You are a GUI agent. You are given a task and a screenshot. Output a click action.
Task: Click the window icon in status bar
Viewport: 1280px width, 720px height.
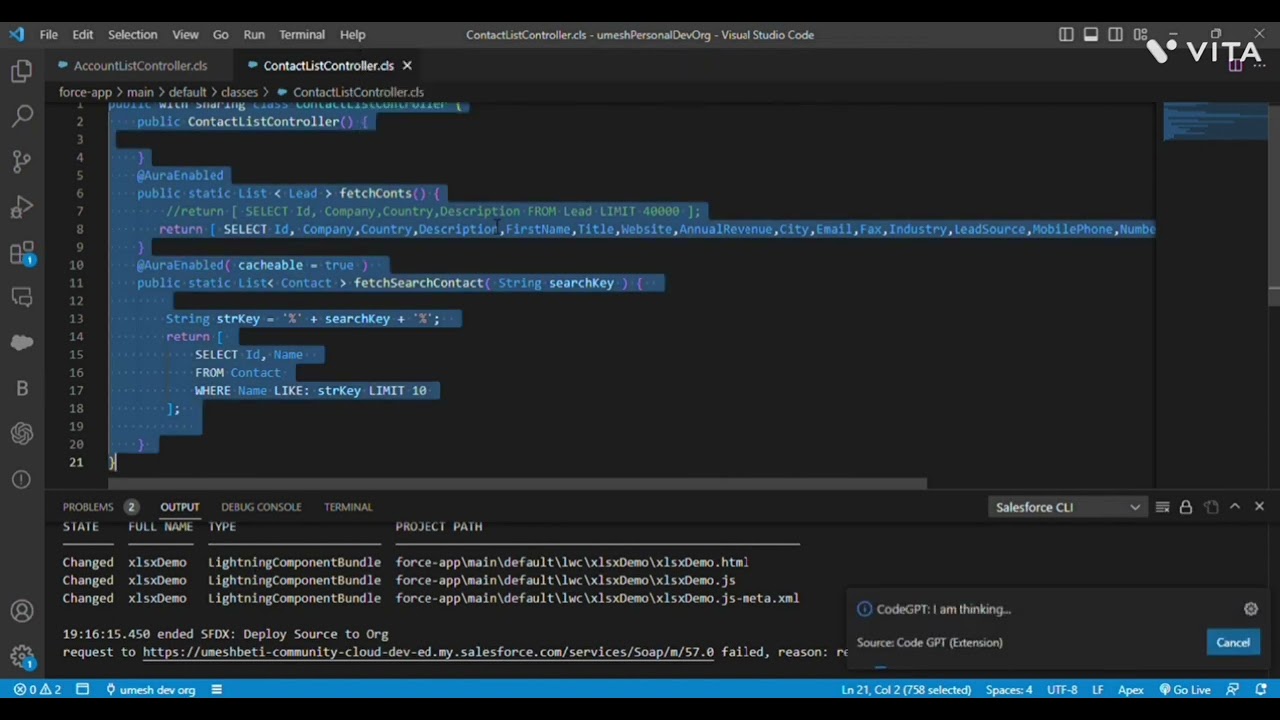point(83,690)
